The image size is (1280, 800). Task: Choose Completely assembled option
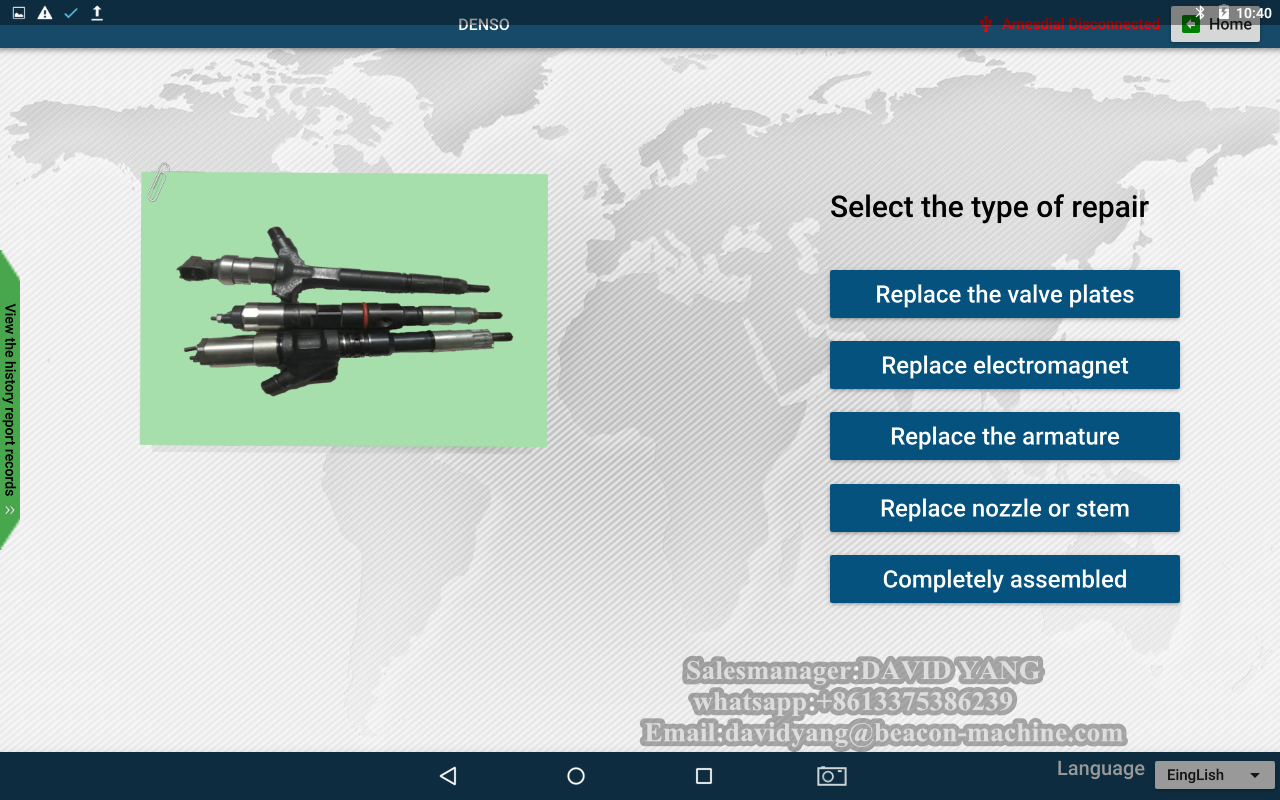point(1004,580)
